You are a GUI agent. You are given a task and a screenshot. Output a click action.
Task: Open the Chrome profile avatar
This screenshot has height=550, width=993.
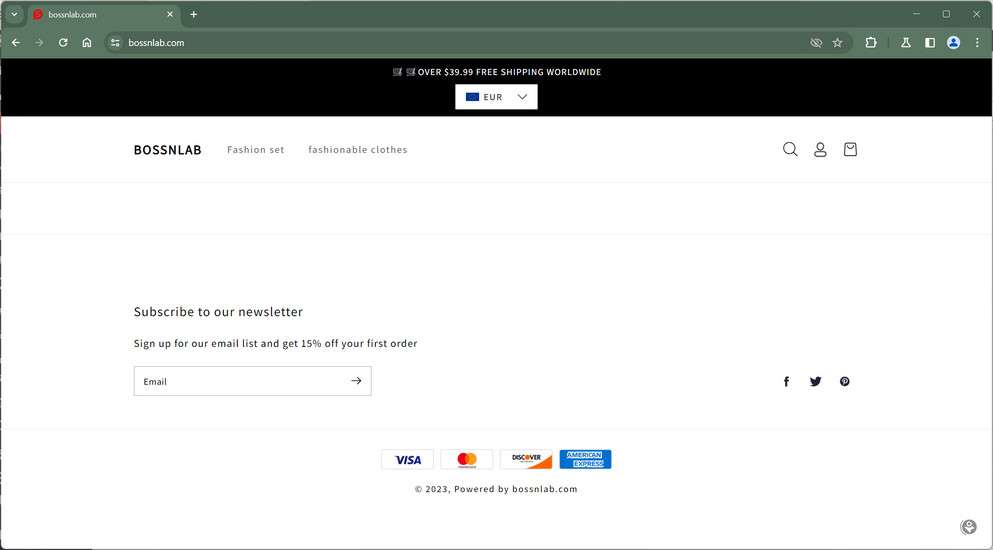click(x=953, y=42)
